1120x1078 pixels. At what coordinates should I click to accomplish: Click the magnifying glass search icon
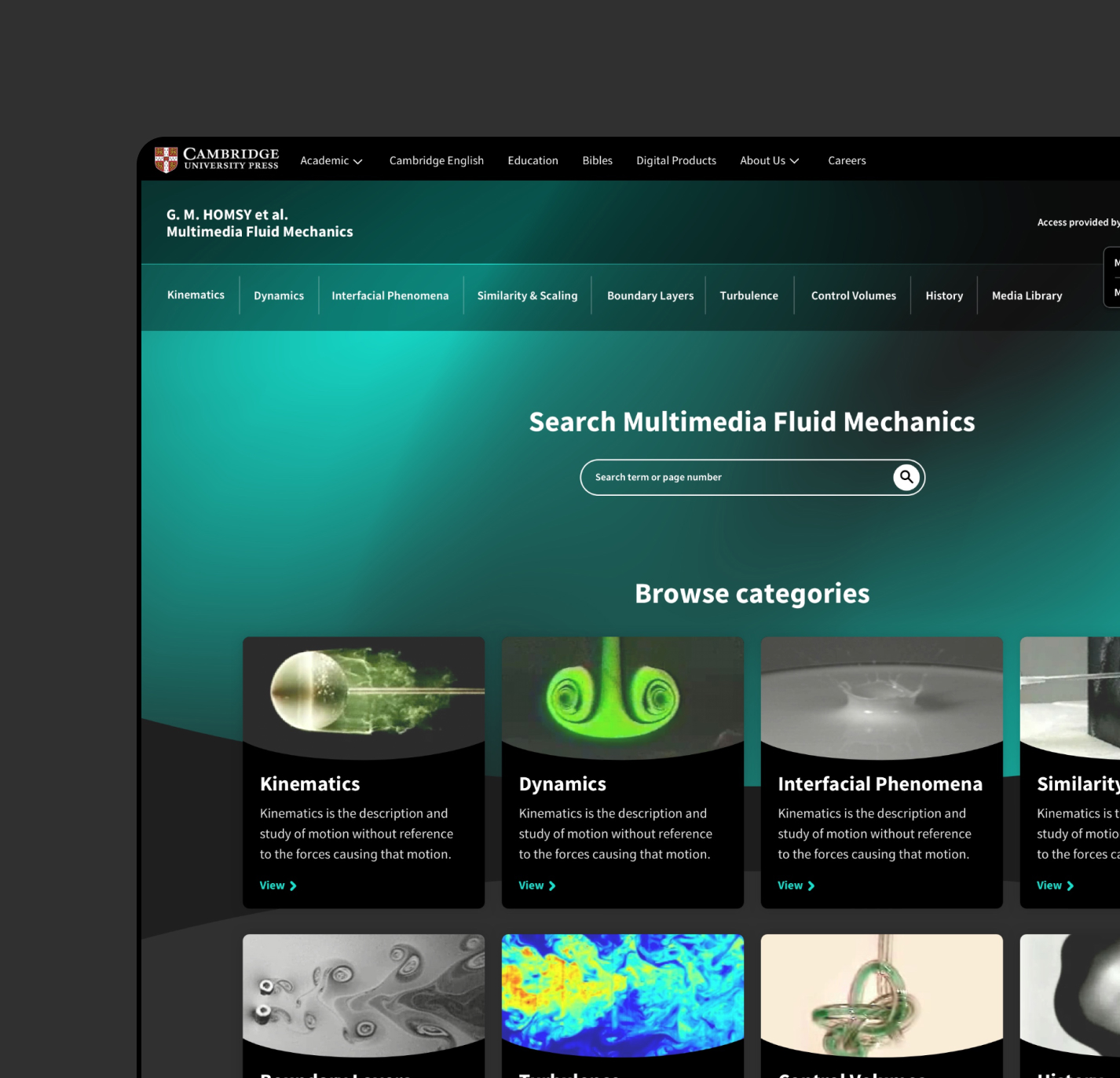point(906,477)
